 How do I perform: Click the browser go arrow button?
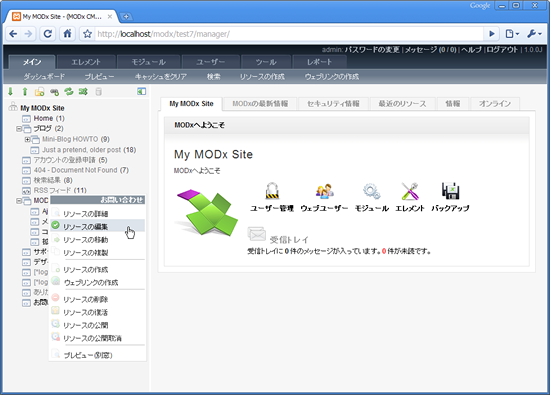click(492, 34)
